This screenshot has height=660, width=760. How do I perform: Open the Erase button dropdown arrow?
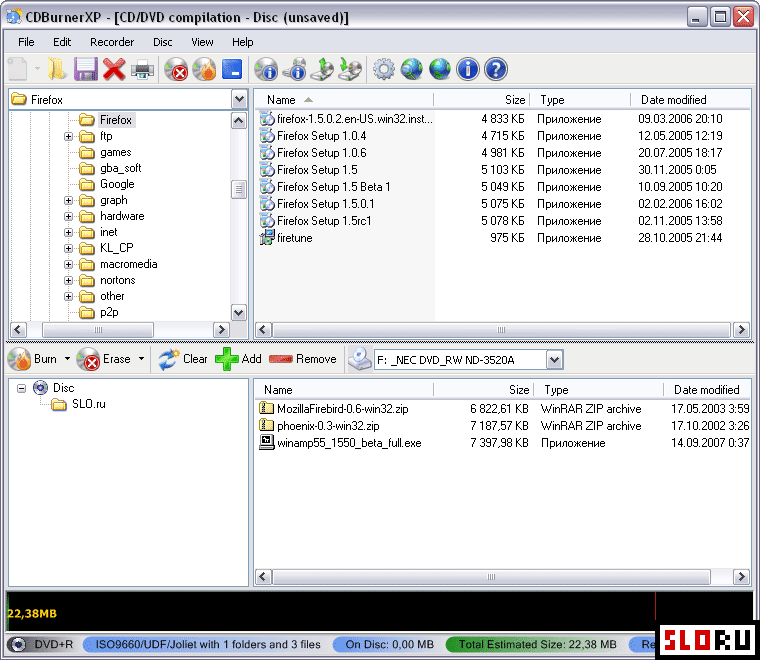(x=142, y=359)
